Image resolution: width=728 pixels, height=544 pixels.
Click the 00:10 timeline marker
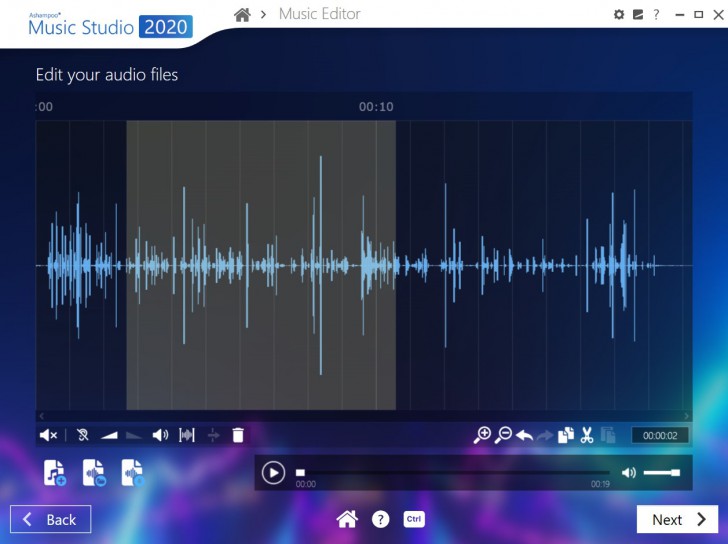[376, 107]
